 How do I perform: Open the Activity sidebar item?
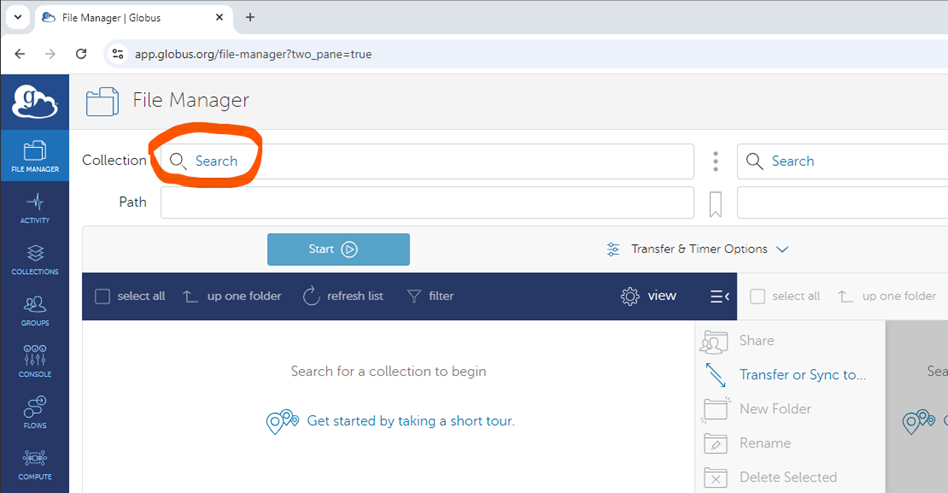click(x=34, y=208)
